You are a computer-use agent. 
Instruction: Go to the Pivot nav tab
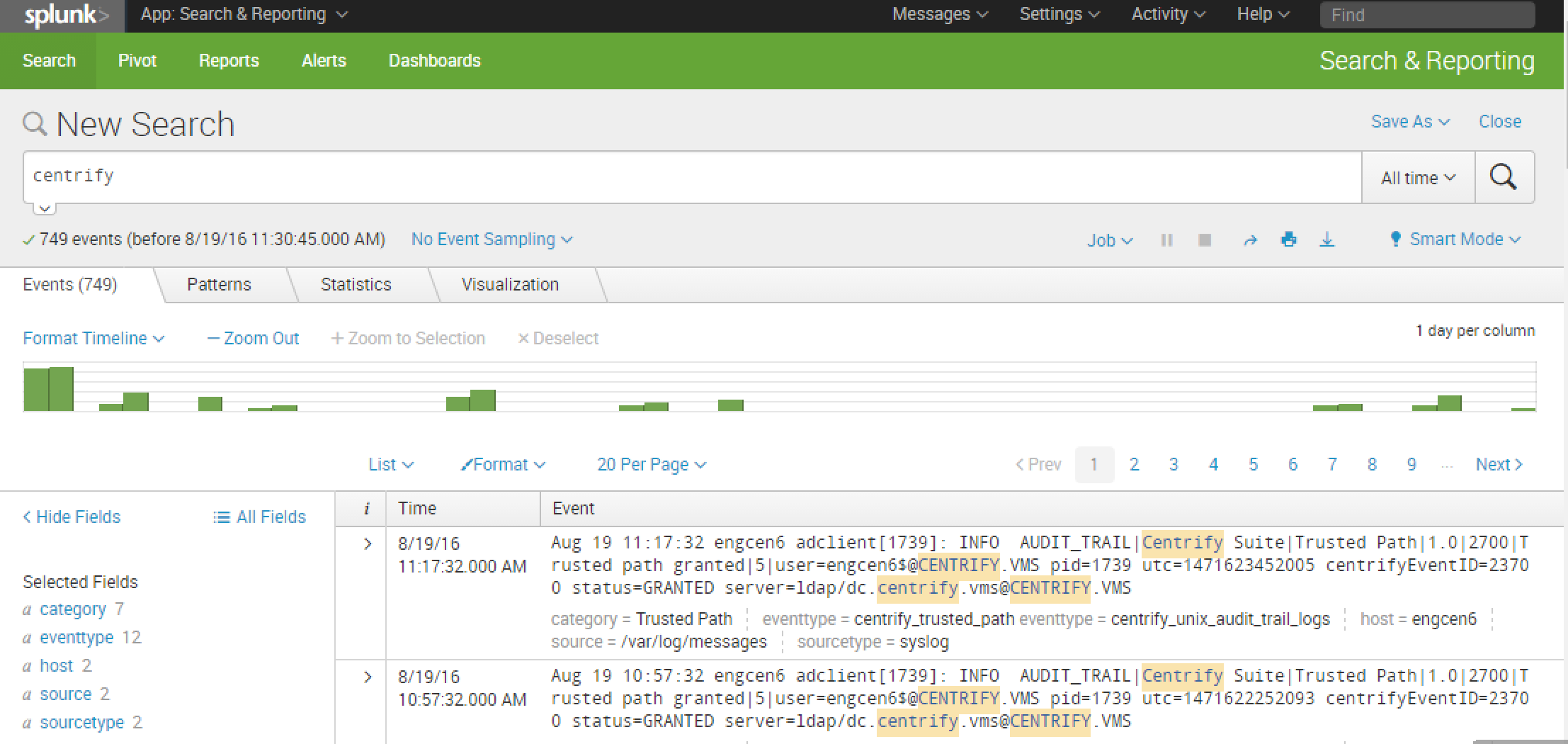click(x=137, y=61)
